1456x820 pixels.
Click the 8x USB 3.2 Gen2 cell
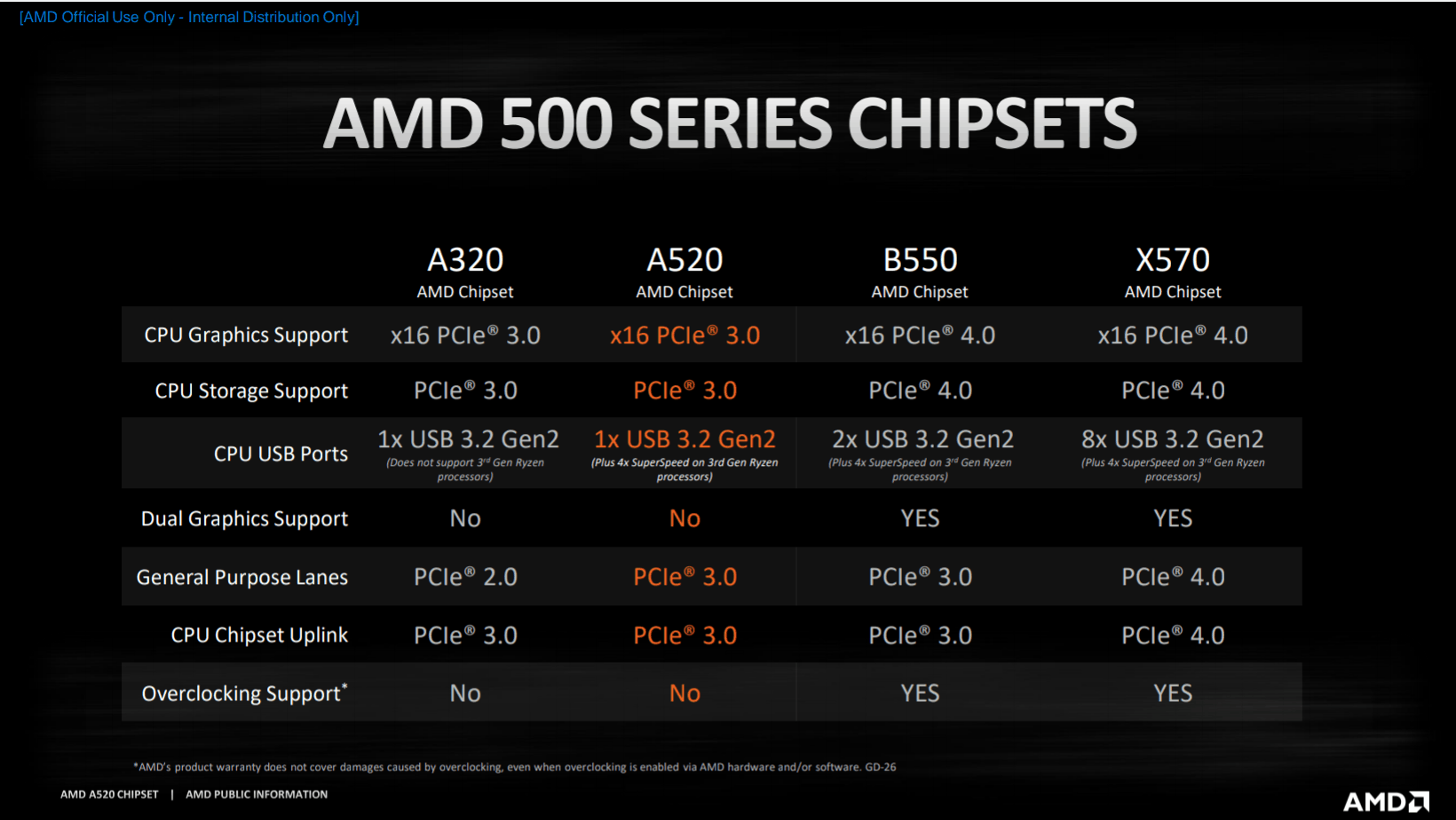coord(1172,439)
